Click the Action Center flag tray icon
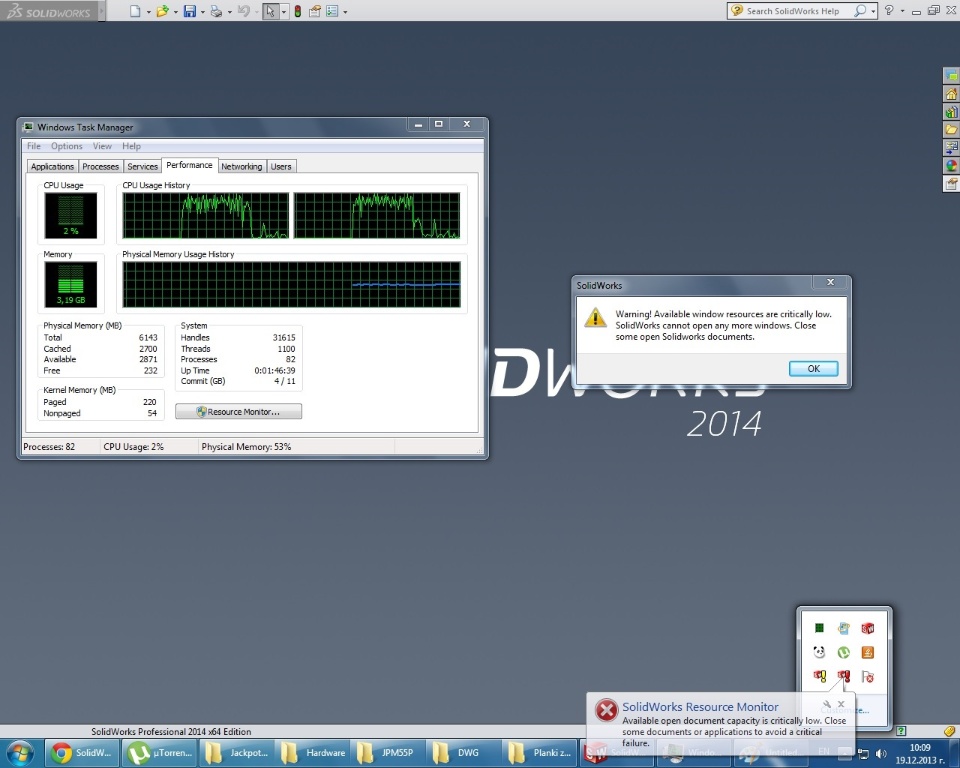 (x=868, y=676)
